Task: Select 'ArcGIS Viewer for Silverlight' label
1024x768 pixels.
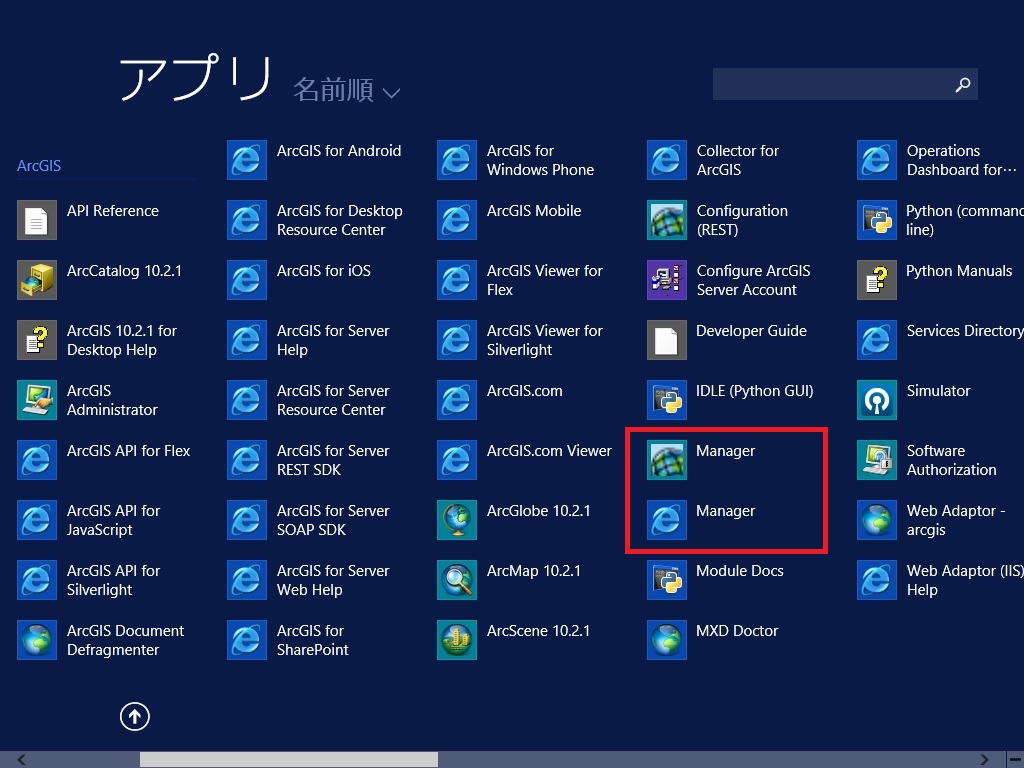Action: point(545,340)
